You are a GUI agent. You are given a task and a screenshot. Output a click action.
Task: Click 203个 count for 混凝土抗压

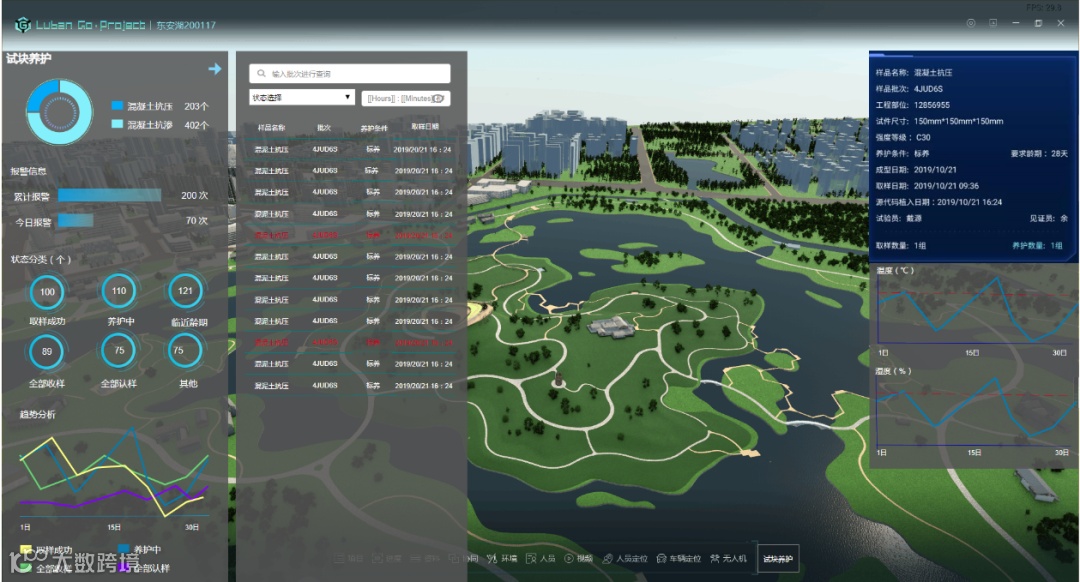[x=196, y=106]
